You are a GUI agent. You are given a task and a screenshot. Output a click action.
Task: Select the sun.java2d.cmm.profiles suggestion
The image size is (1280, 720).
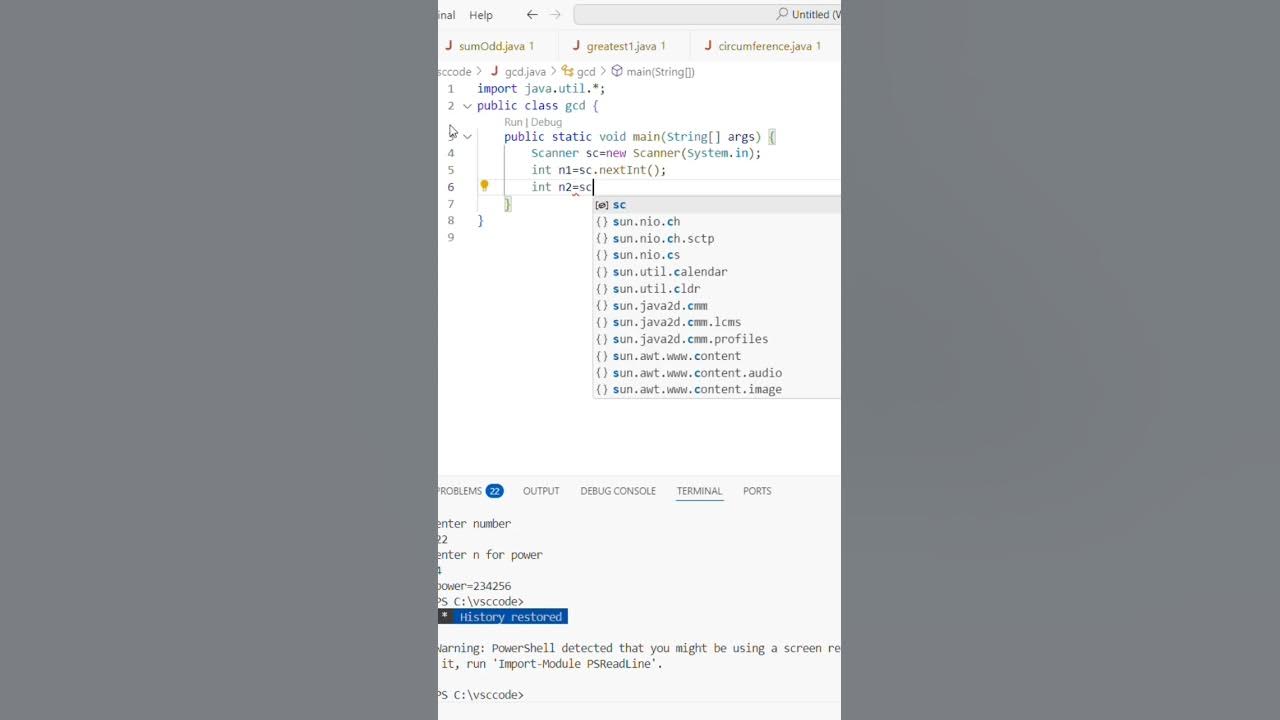pyautogui.click(x=717, y=339)
